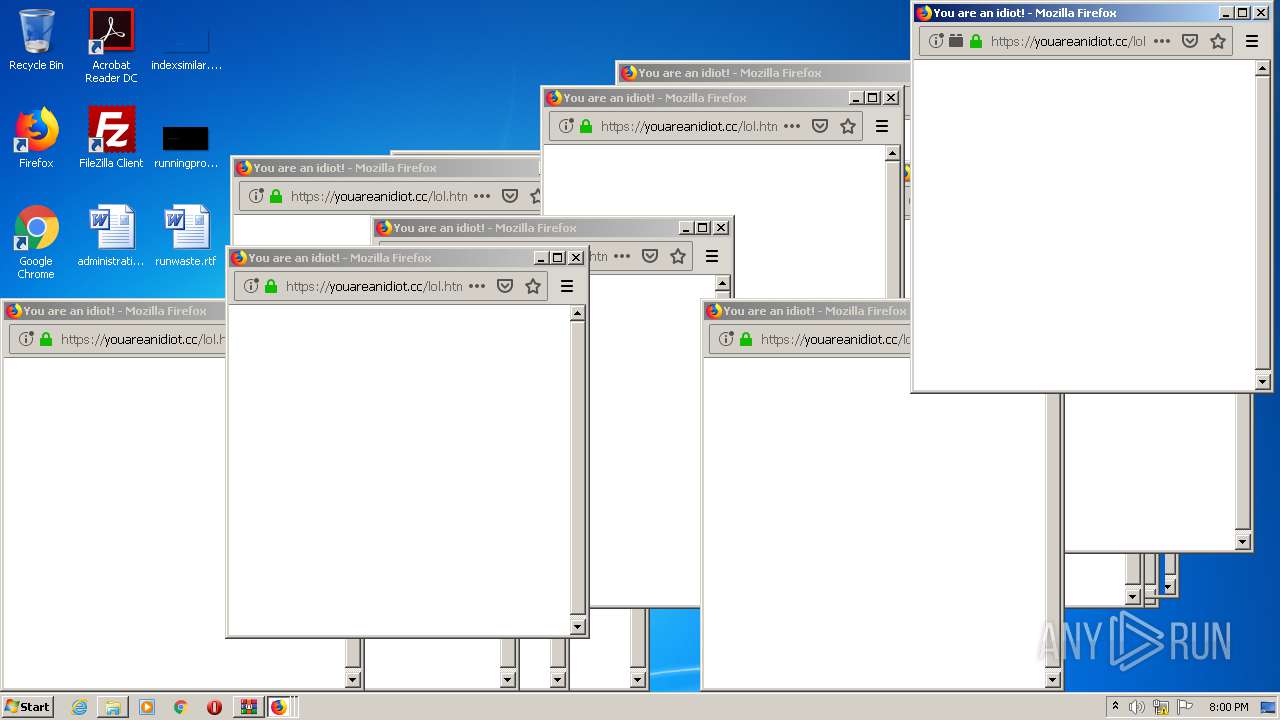The width and height of the screenshot is (1280, 720).
Task: Click site info icon in window nearest runningpro icon
Action: 256,196
